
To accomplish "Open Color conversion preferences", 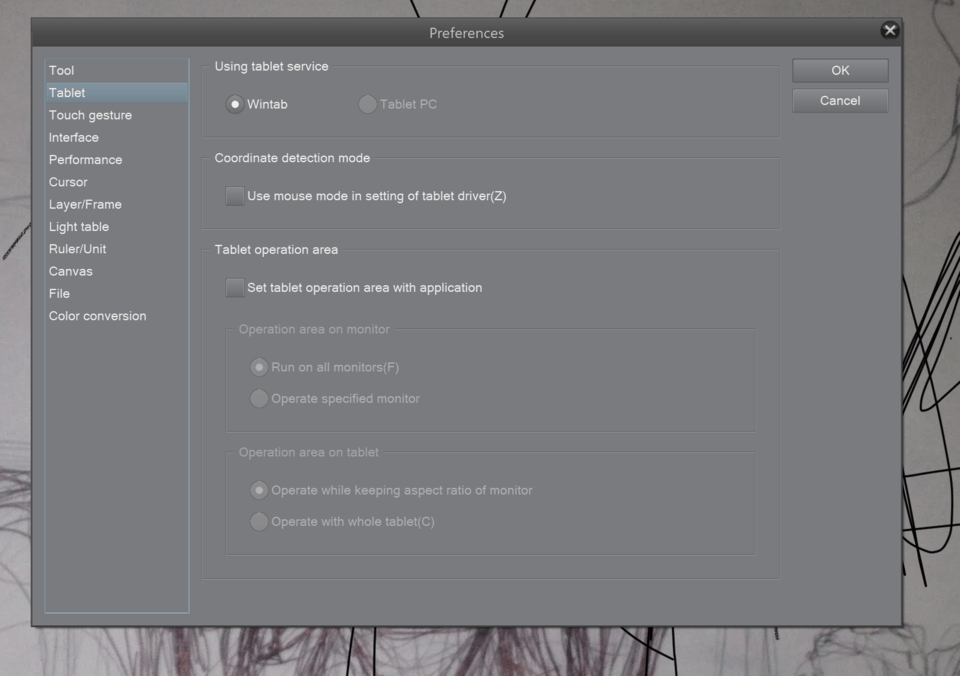I will [116, 316].
